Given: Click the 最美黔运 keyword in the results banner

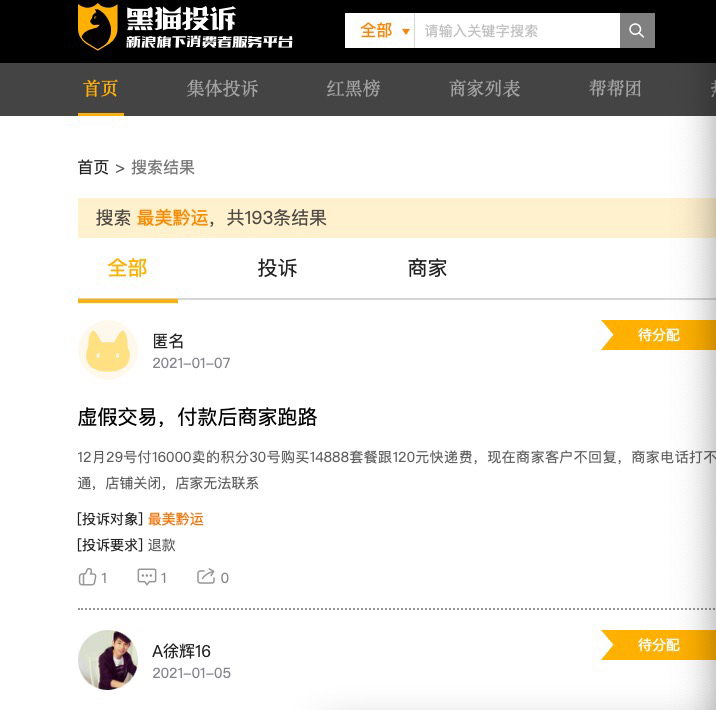Looking at the screenshot, I should tap(173, 218).
